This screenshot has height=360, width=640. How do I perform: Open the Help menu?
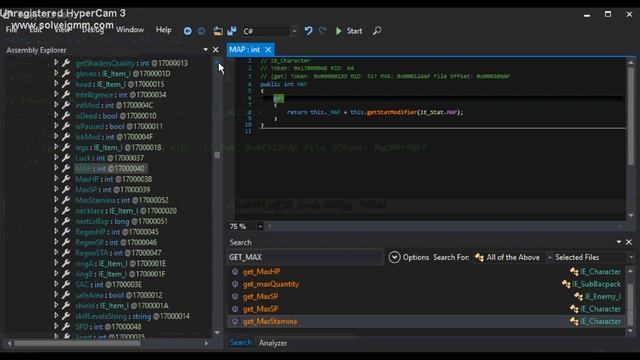(164, 30)
